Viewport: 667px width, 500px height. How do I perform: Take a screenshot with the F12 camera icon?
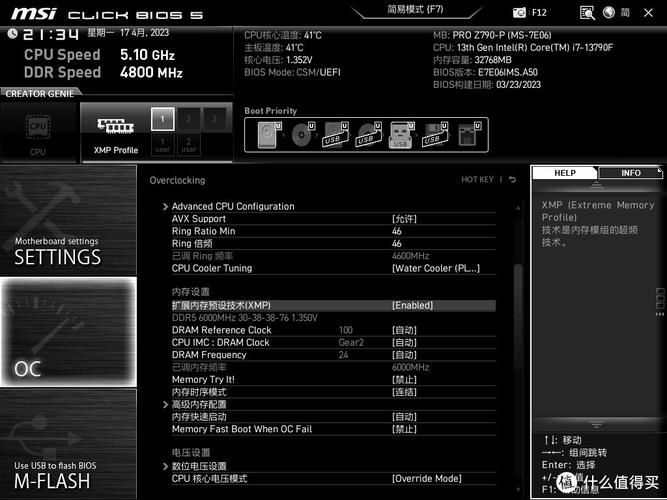(x=519, y=13)
